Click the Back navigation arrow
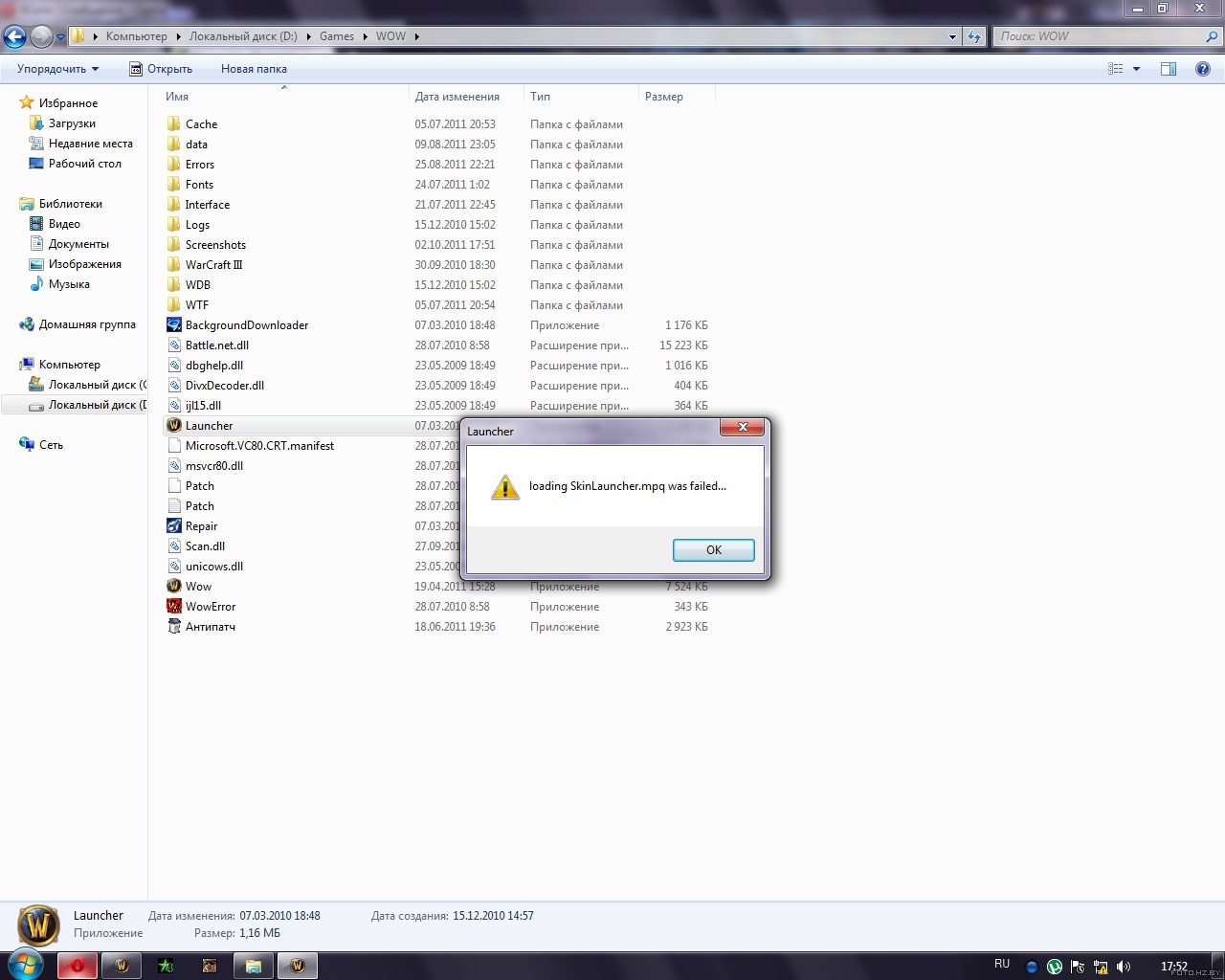Image resolution: width=1225 pixels, height=980 pixels. tap(14, 36)
